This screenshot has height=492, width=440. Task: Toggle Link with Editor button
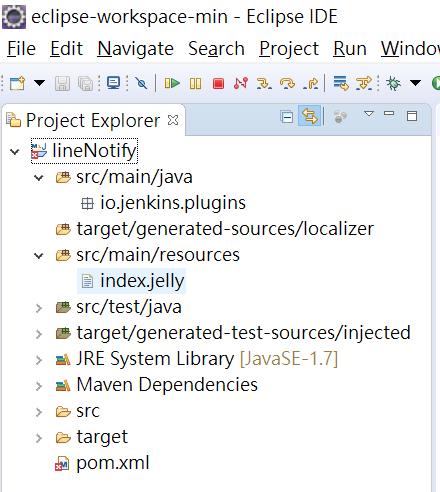tap(310, 116)
